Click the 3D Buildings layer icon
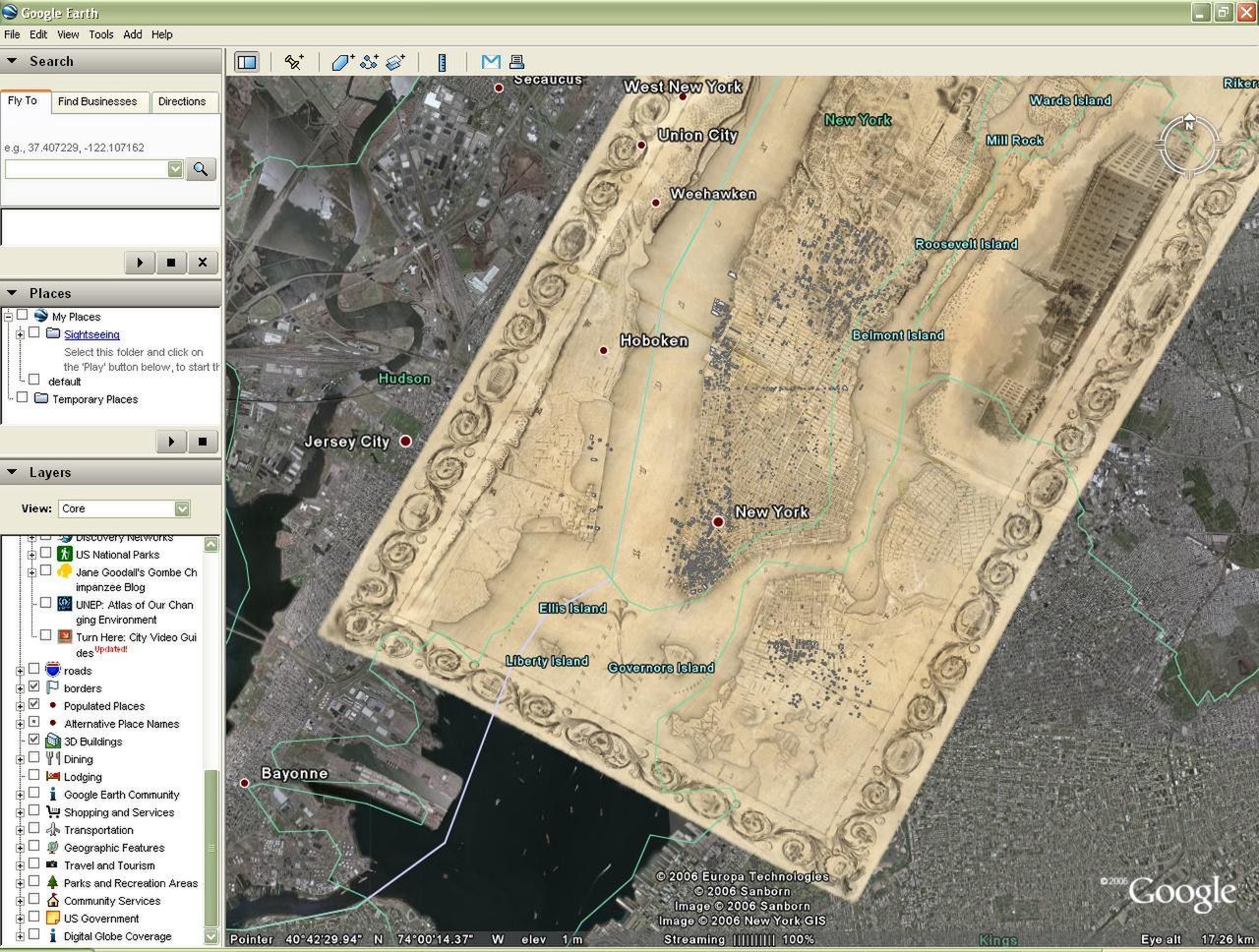 53,741
